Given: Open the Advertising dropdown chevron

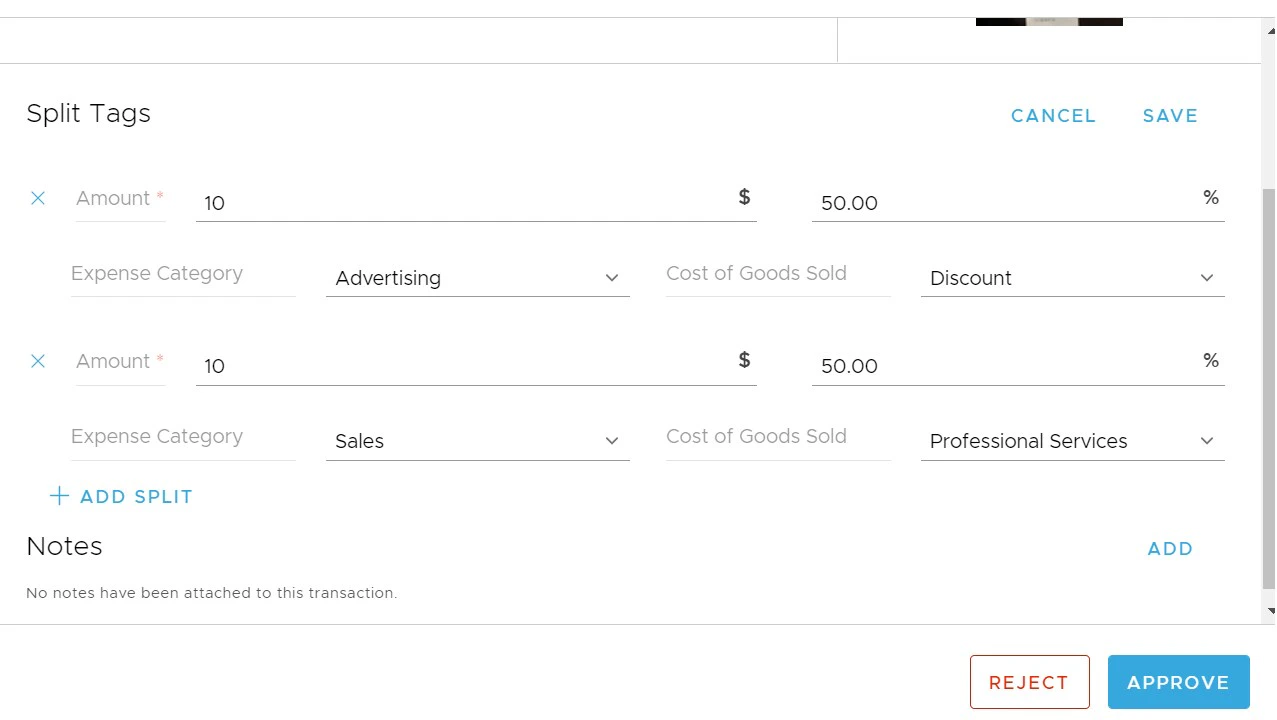Looking at the screenshot, I should click(x=611, y=278).
